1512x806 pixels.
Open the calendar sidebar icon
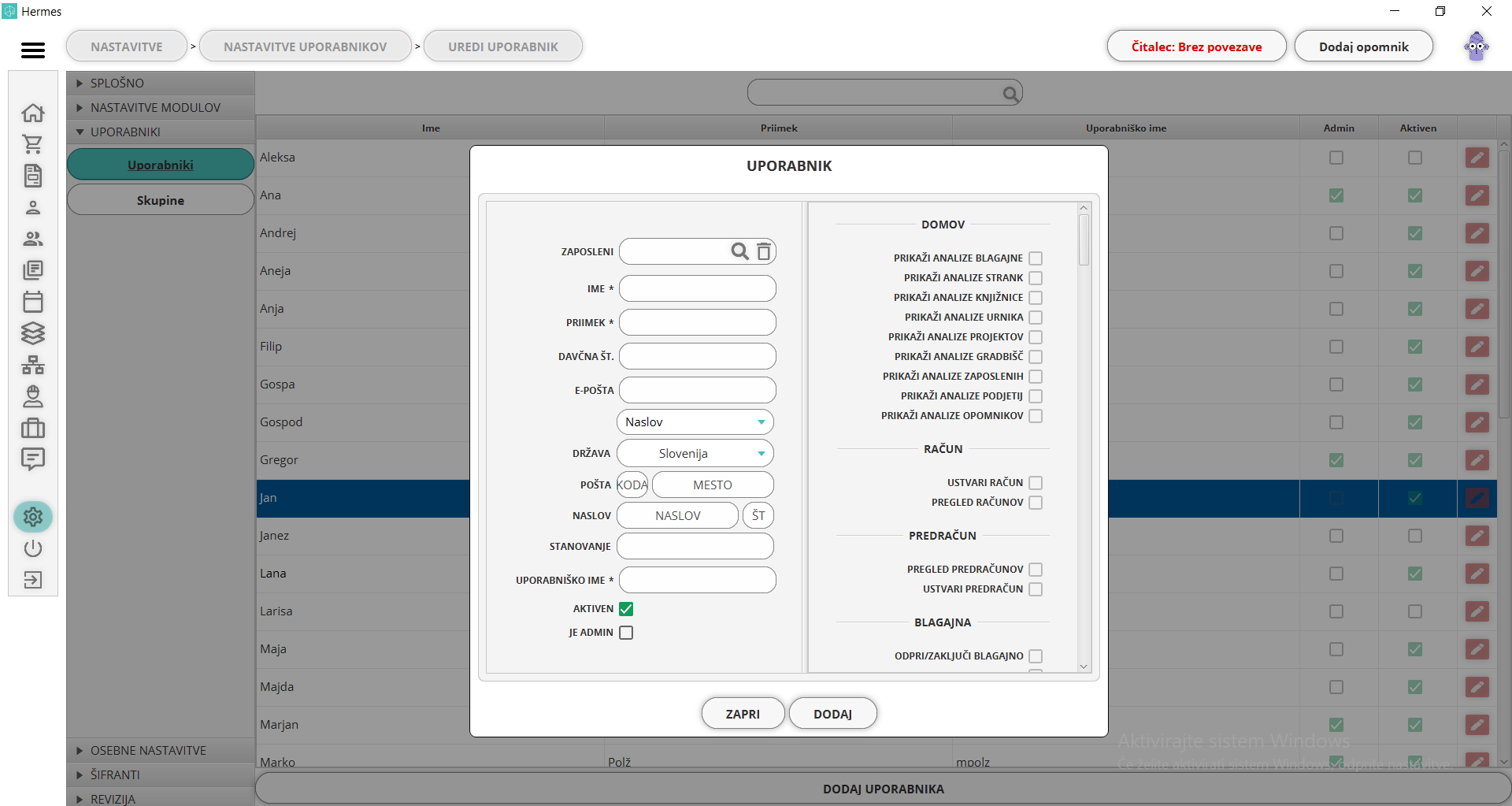(33, 302)
